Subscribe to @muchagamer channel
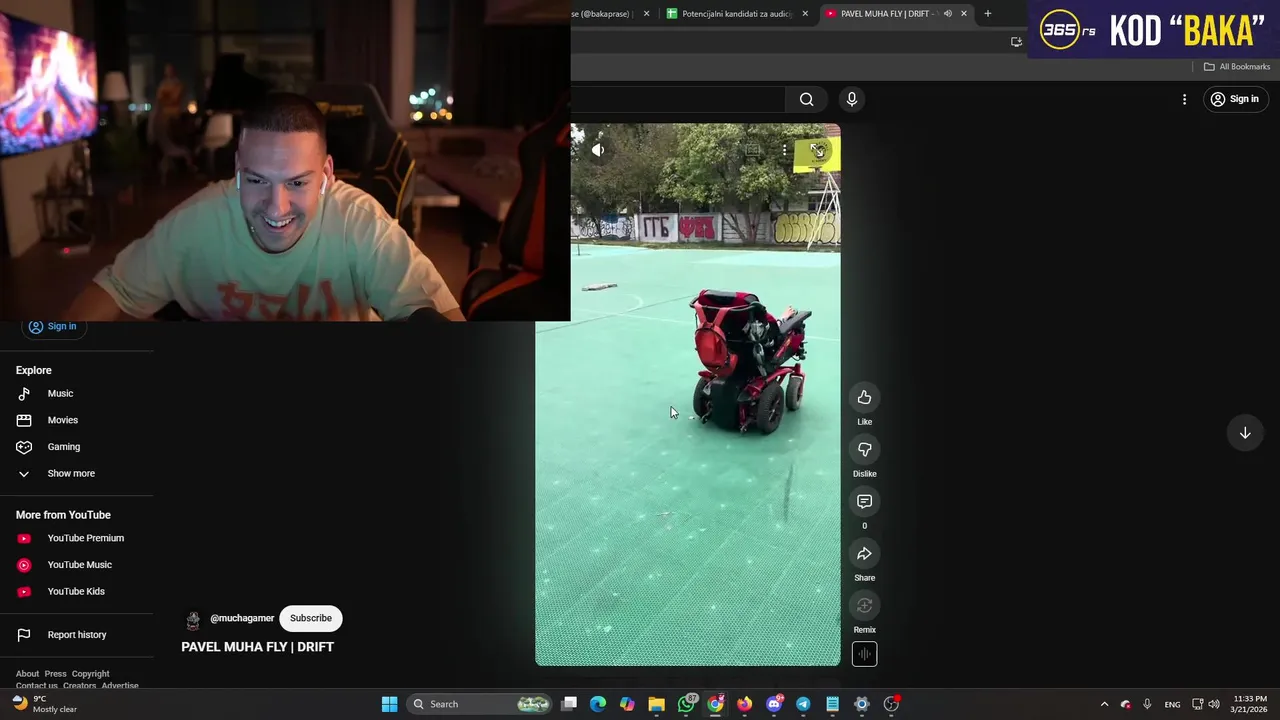Screen dimensions: 1280x720 pos(311,618)
